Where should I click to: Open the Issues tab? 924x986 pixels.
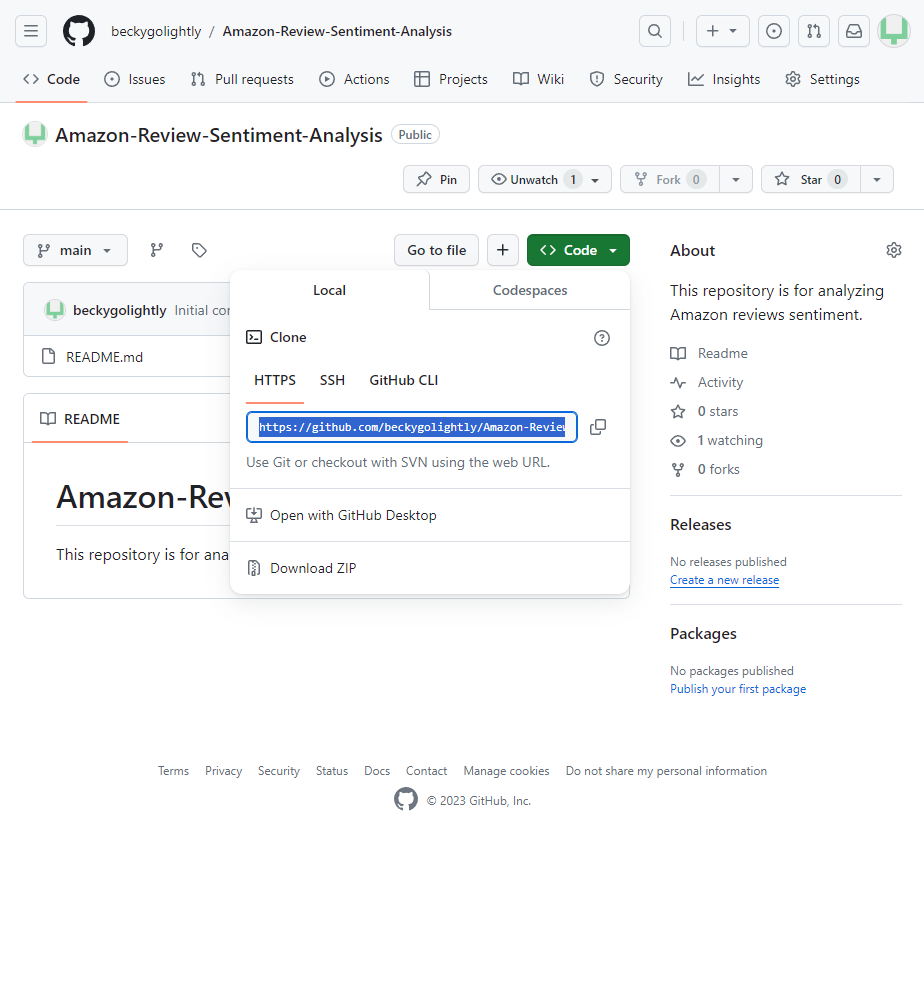pyautogui.click(x=135, y=79)
